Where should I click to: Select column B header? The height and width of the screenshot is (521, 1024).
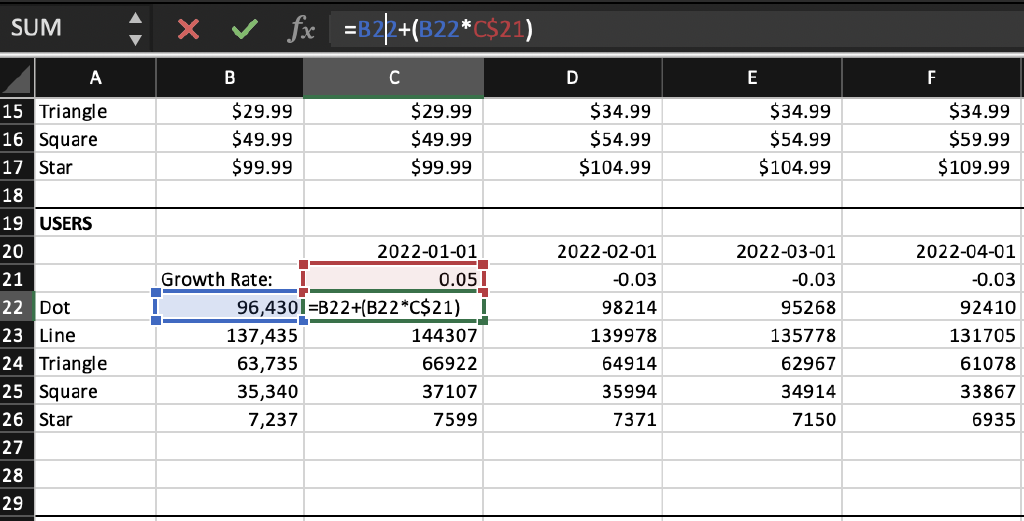(229, 78)
